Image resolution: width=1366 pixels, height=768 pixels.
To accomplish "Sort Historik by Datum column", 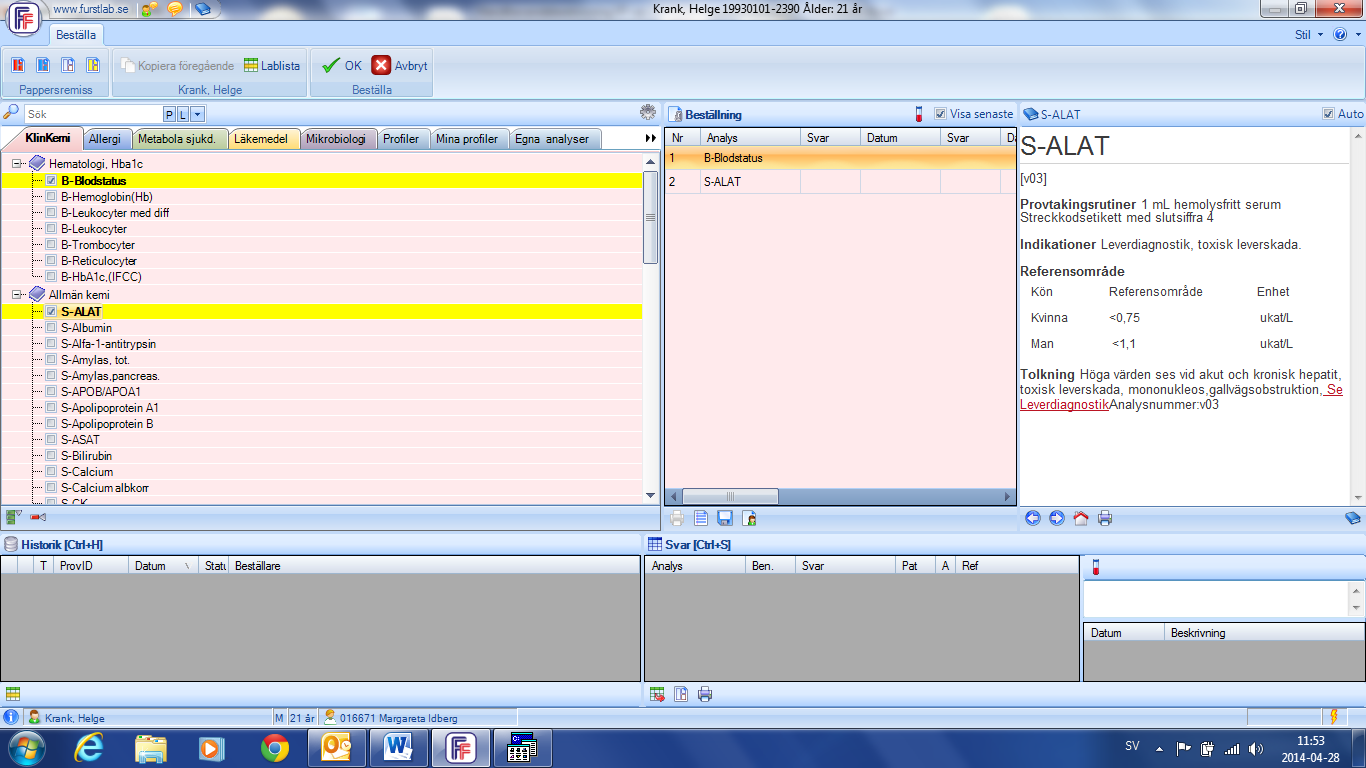I will click(x=164, y=566).
